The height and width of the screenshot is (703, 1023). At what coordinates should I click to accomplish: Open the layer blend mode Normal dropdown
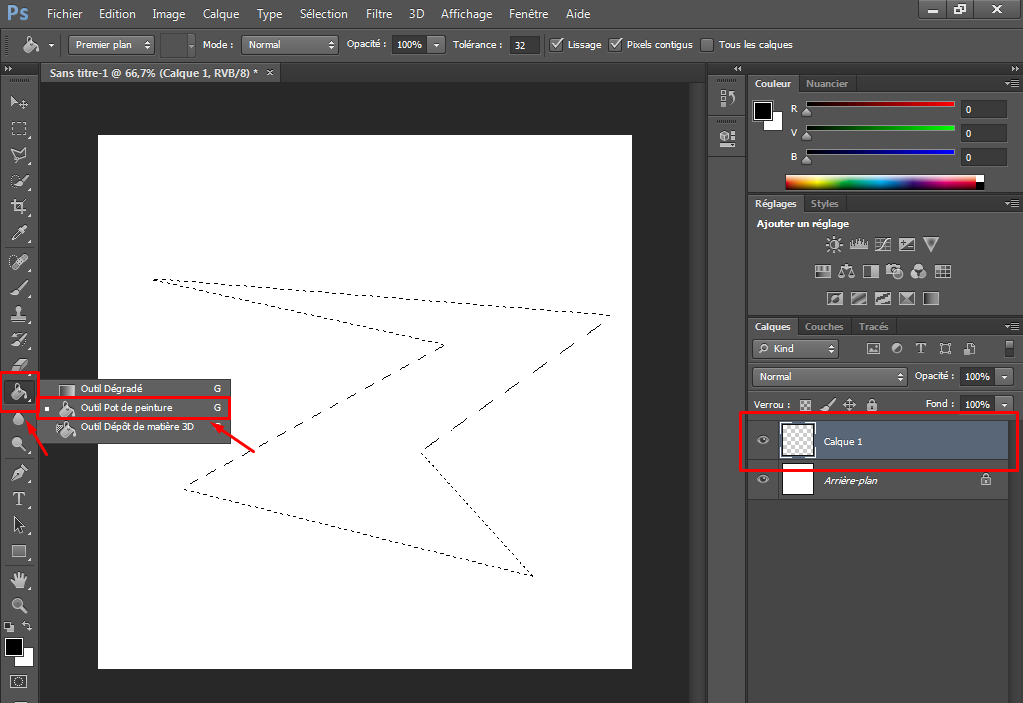pos(829,377)
